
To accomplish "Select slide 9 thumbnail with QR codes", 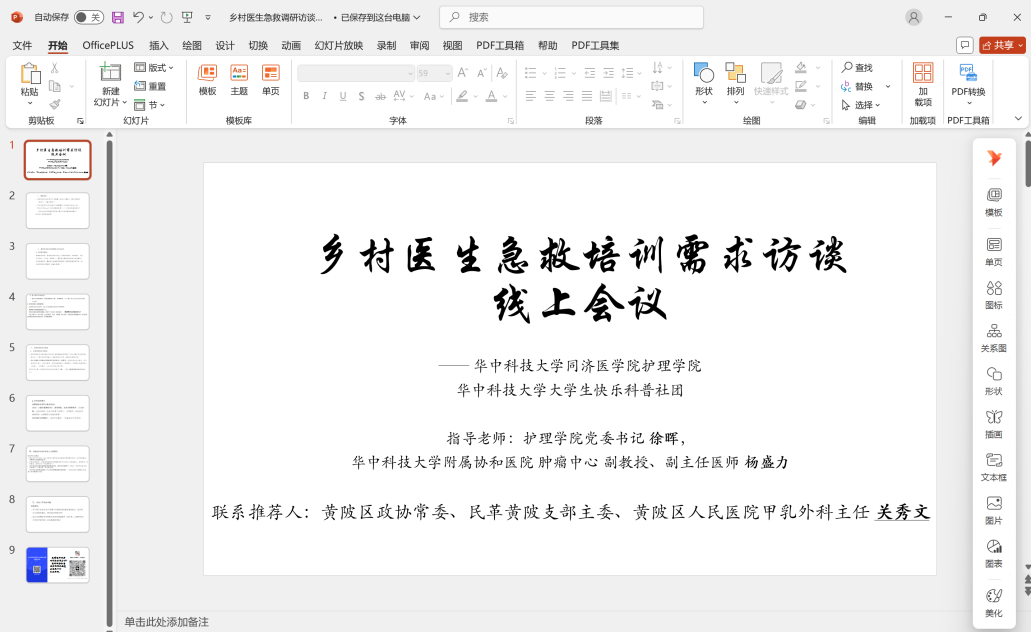I will point(58,564).
